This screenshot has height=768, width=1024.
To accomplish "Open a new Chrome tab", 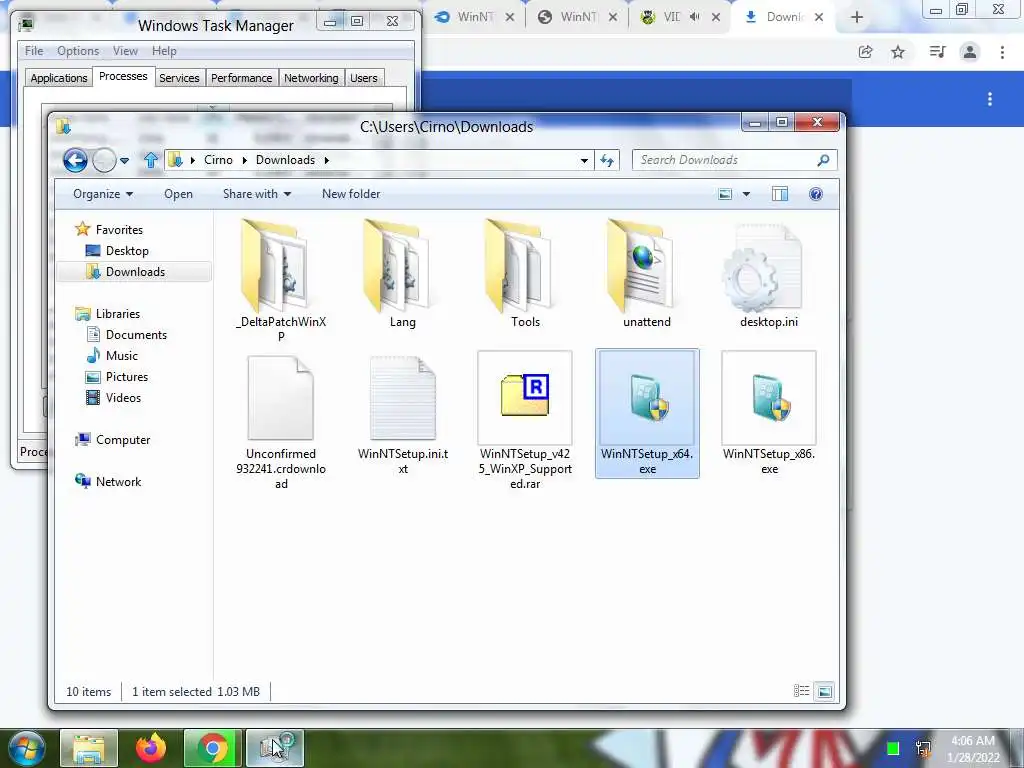I will [x=857, y=17].
